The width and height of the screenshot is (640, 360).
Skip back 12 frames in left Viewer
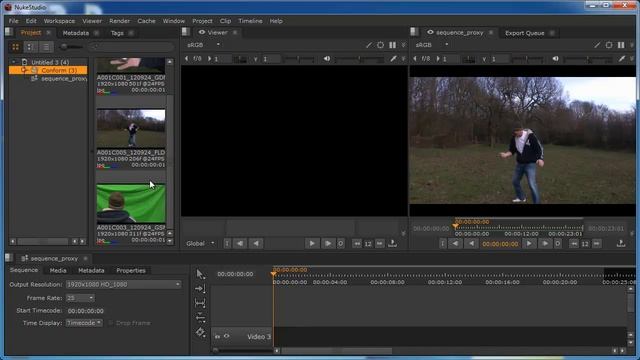[x=357, y=243]
